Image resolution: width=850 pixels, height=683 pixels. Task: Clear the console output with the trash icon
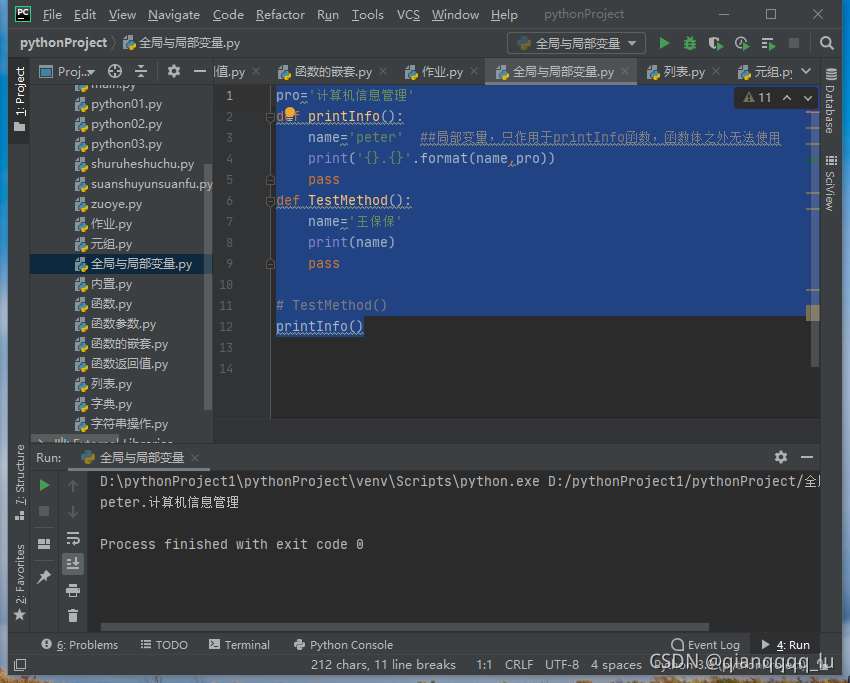[x=73, y=616]
